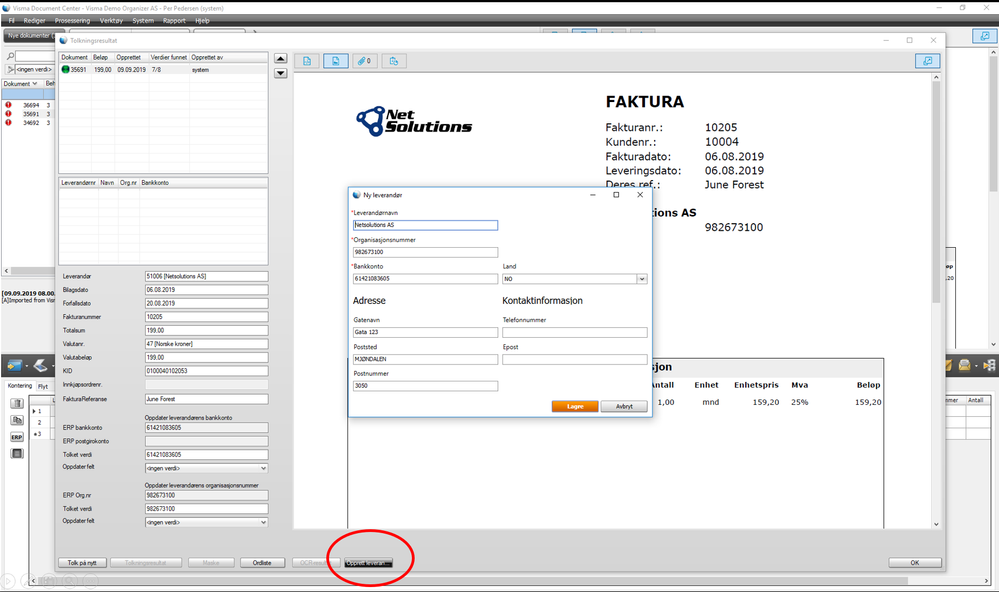Click the Tolk på nytt button
This screenshot has width=999, height=592.
(82, 563)
